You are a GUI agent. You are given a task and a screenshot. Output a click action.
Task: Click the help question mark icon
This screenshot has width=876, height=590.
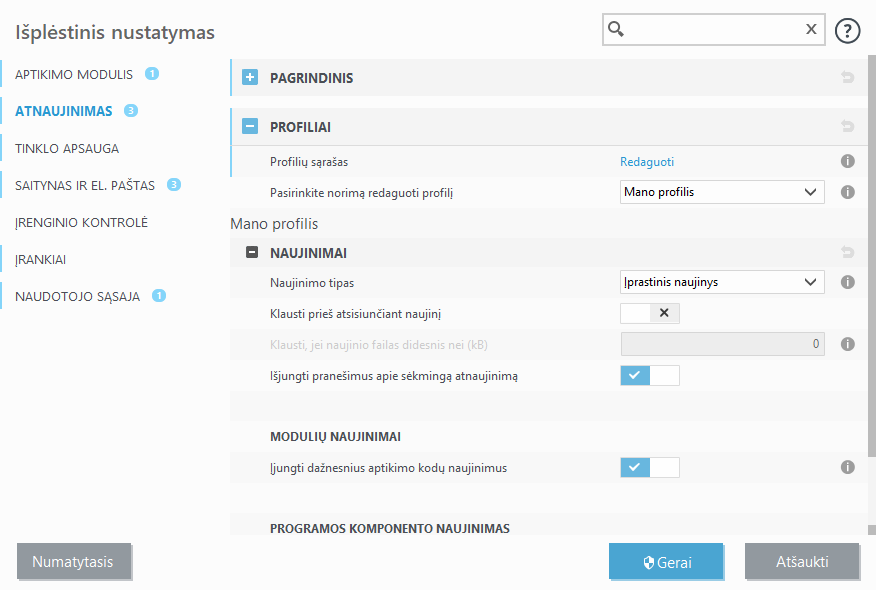pos(847,30)
